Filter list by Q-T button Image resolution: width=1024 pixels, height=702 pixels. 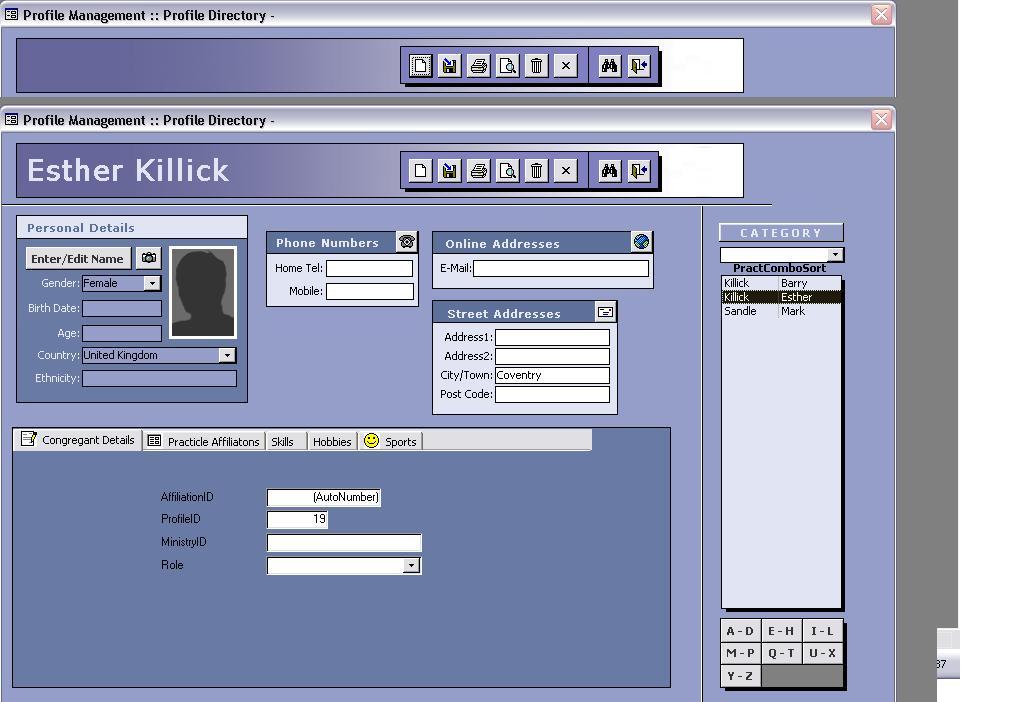tap(781, 653)
